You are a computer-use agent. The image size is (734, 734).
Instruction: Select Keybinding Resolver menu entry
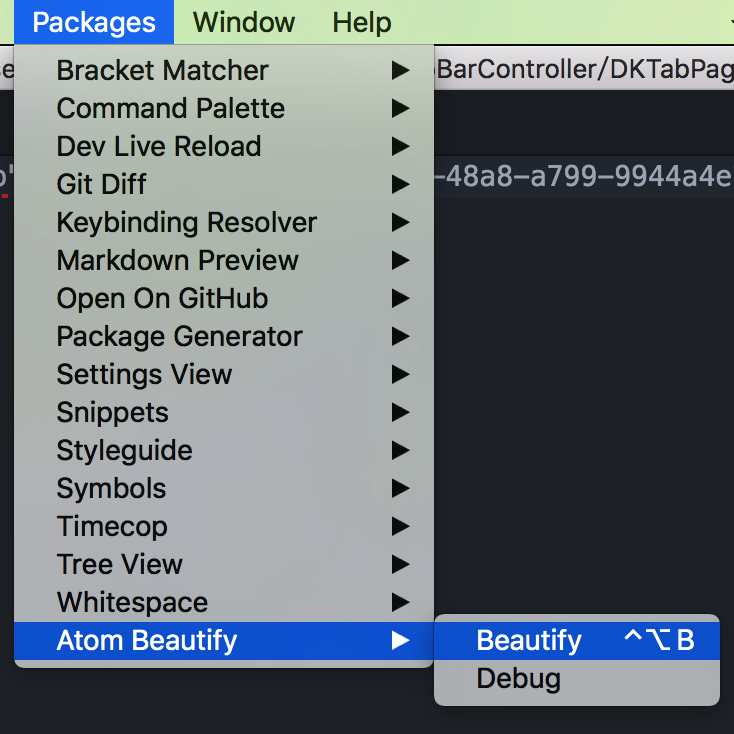tap(224, 222)
